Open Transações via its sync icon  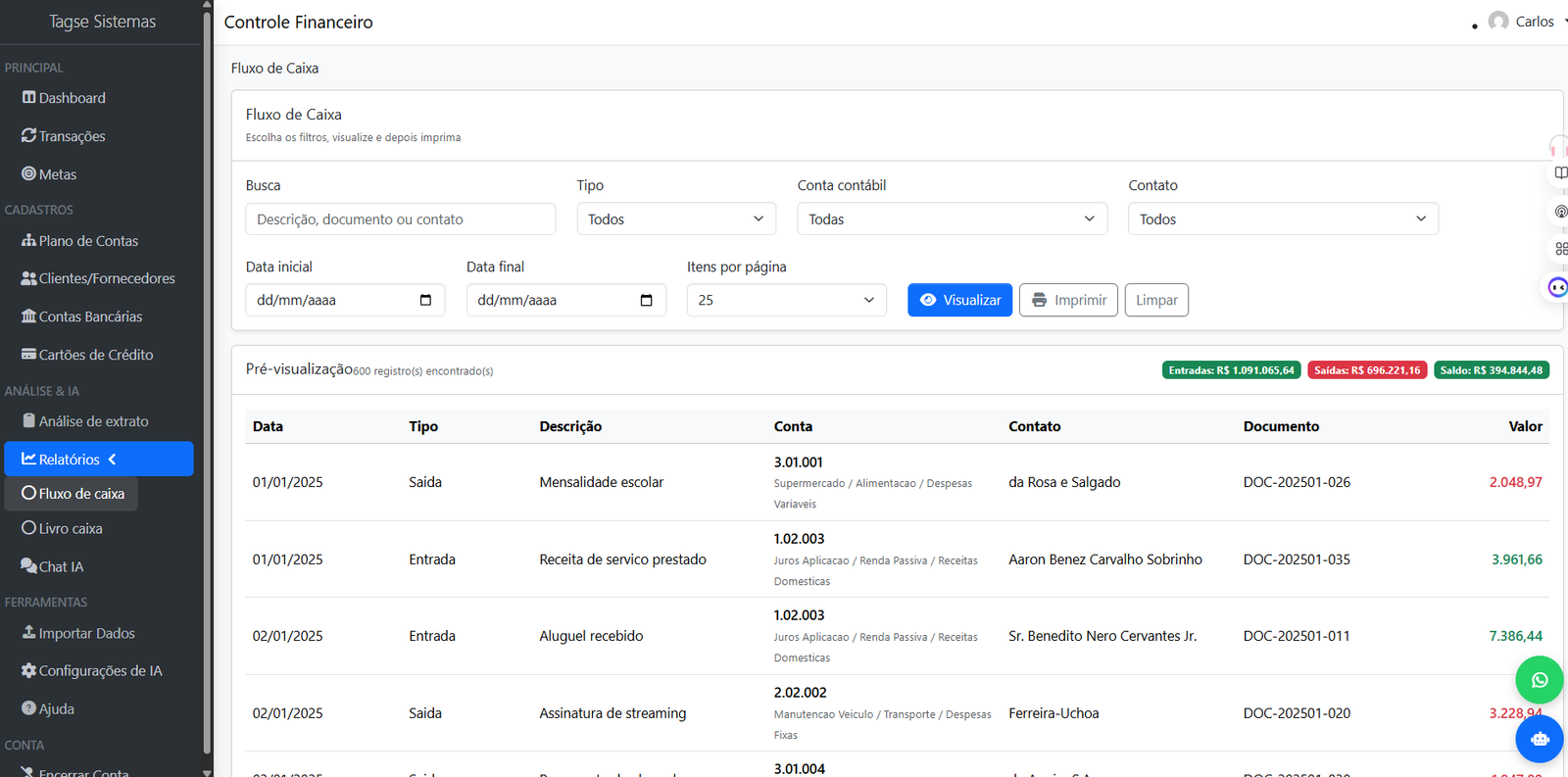click(28, 136)
